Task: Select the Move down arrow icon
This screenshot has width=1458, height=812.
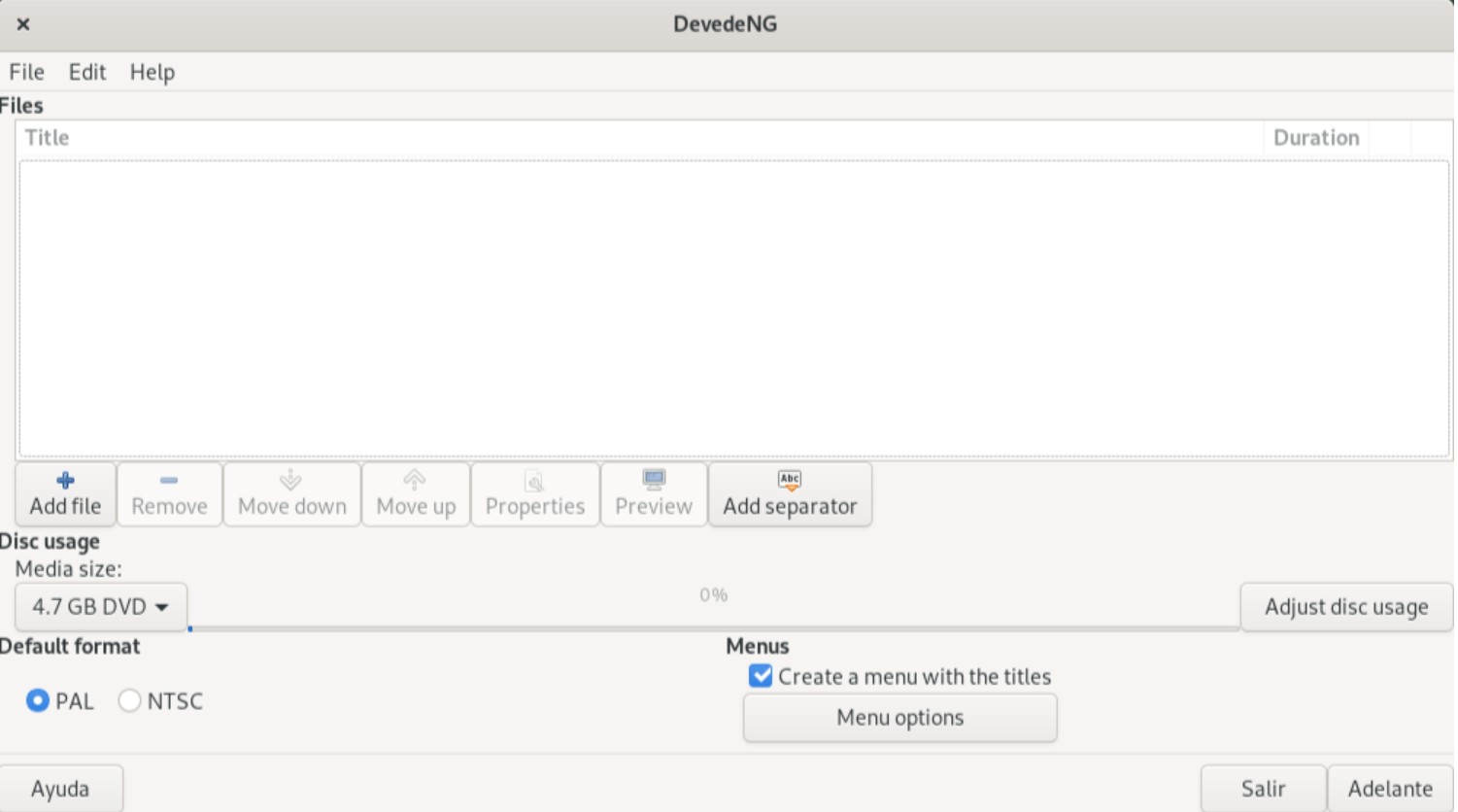Action: click(x=290, y=482)
